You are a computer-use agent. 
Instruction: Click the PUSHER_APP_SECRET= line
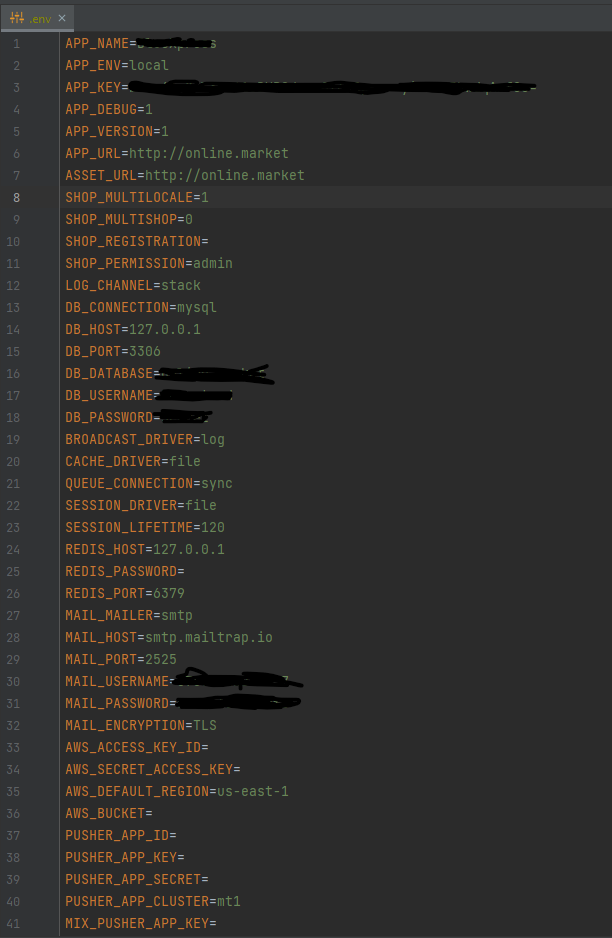(137, 879)
